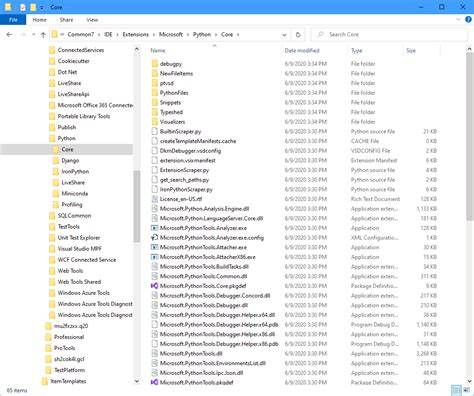Switch to Details view layout icon
The image size is (474, 396).
[x=456, y=390]
